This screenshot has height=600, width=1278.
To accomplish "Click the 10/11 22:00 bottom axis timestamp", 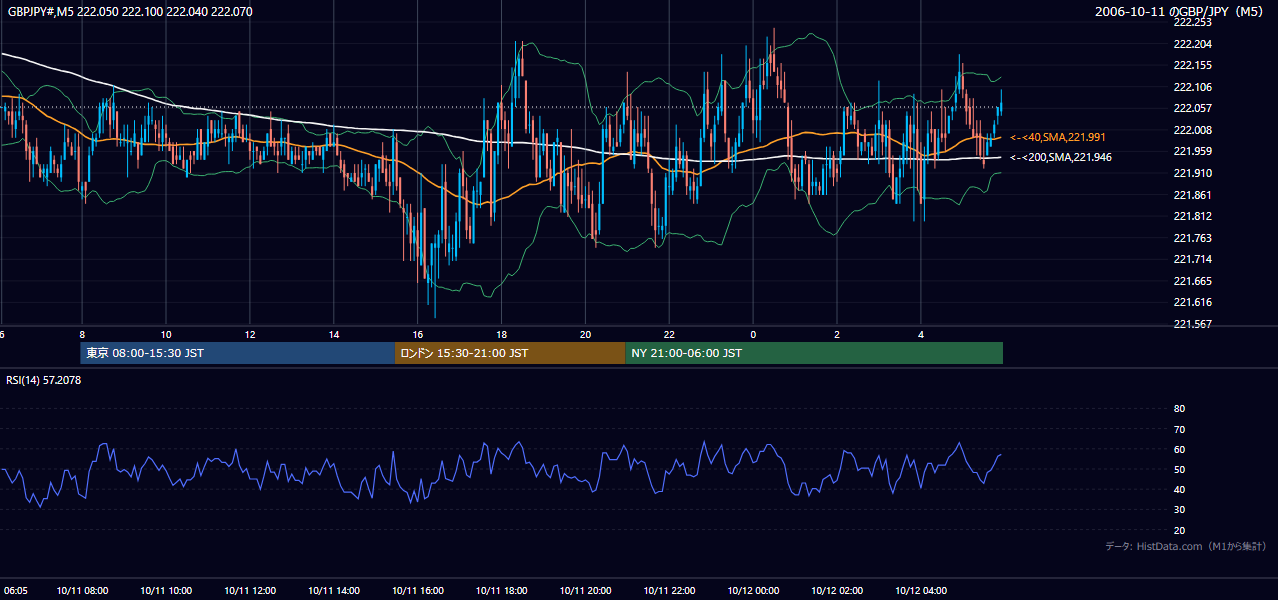I will 669,590.
